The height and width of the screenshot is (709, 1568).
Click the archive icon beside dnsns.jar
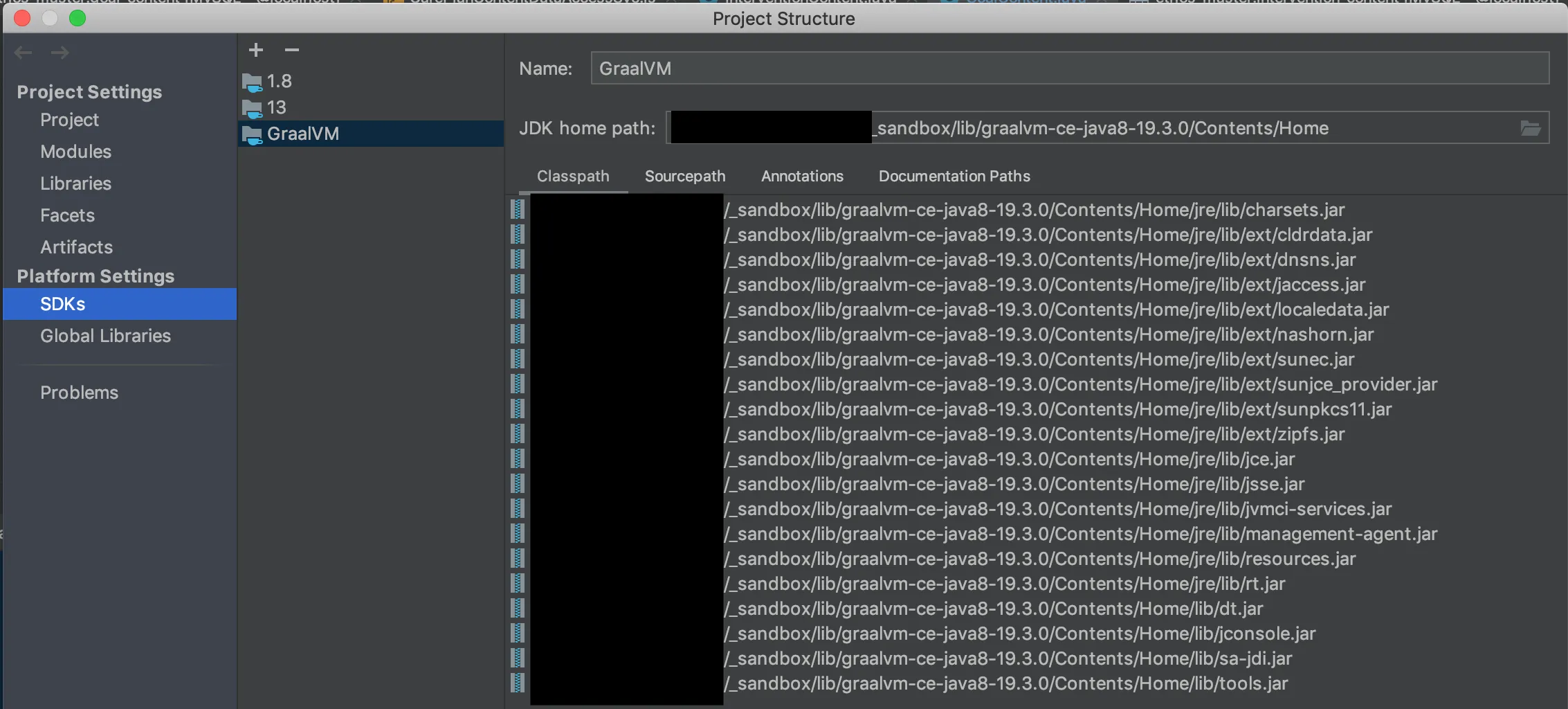click(x=518, y=260)
